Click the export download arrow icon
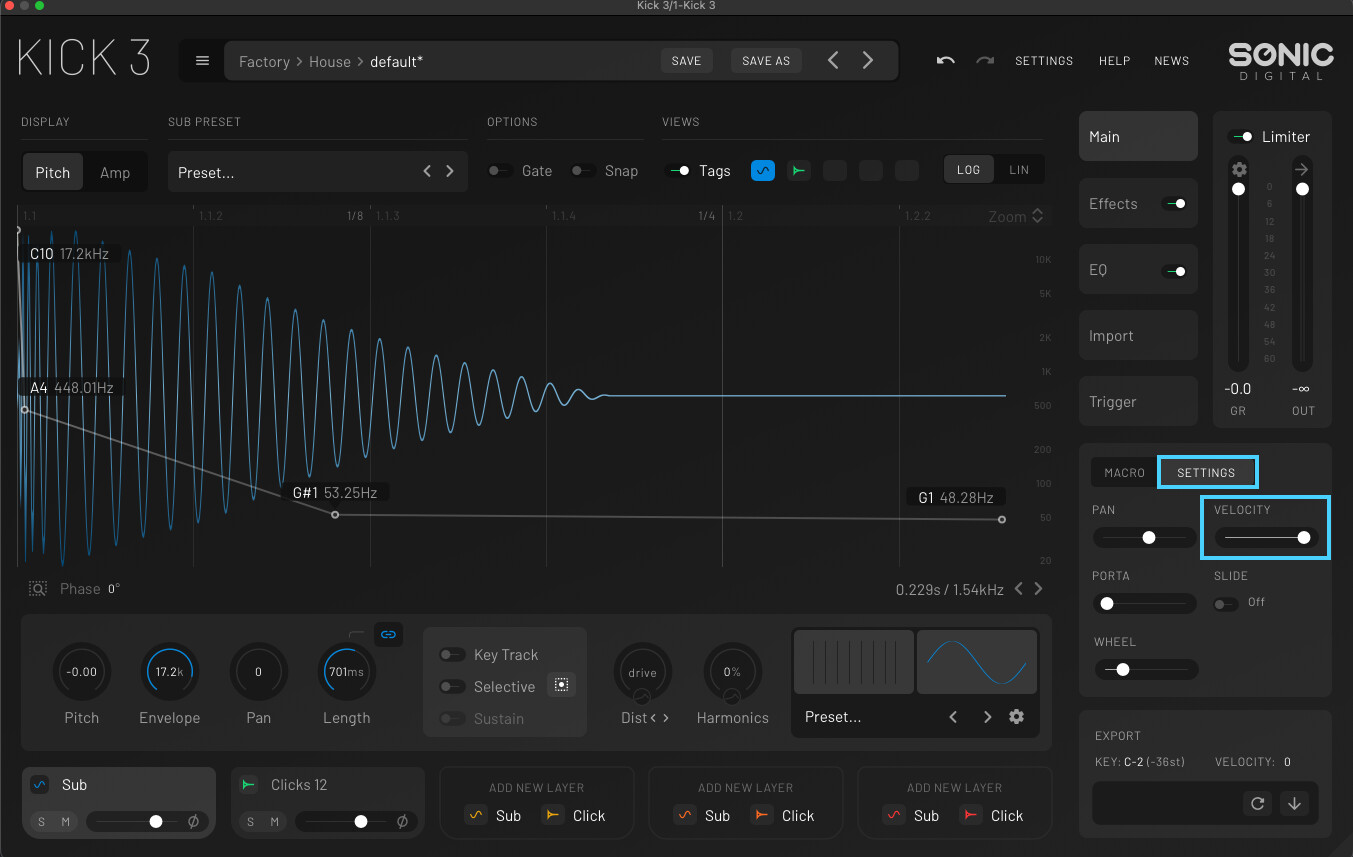The image size is (1353, 857). click(x=1295, y=803)
